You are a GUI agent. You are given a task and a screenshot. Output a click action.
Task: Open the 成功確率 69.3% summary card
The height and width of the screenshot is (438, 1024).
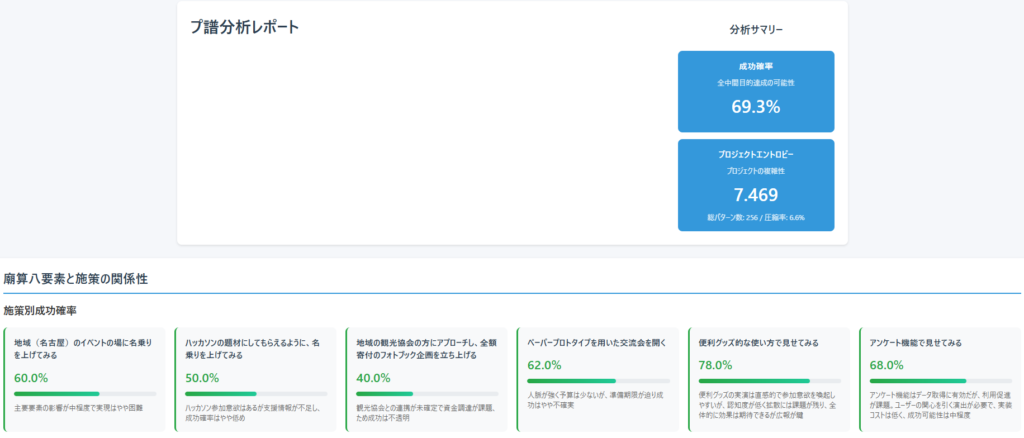755,92
